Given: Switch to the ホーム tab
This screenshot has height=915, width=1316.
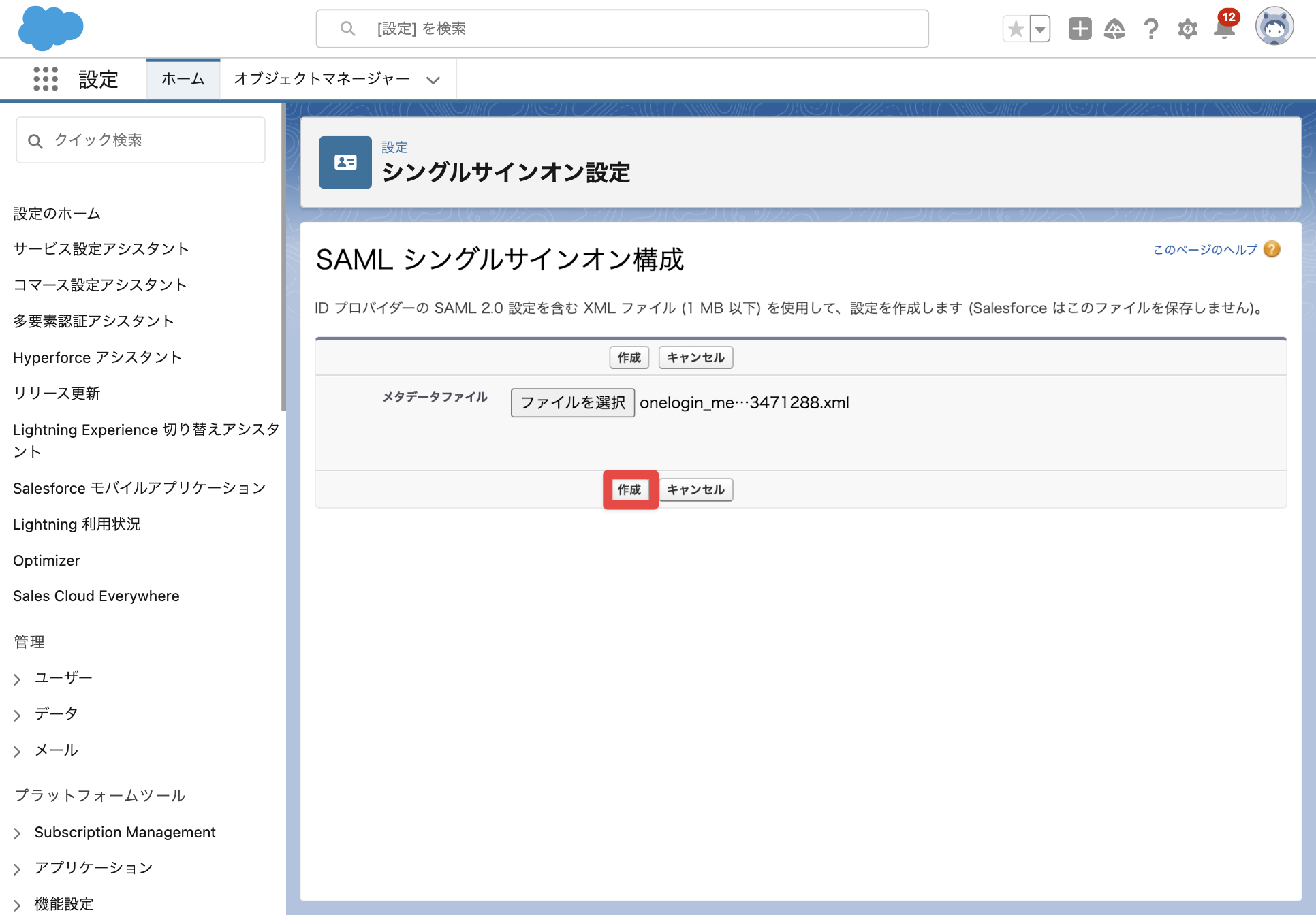Looking at the screenshot, I should tap(183, 79).
